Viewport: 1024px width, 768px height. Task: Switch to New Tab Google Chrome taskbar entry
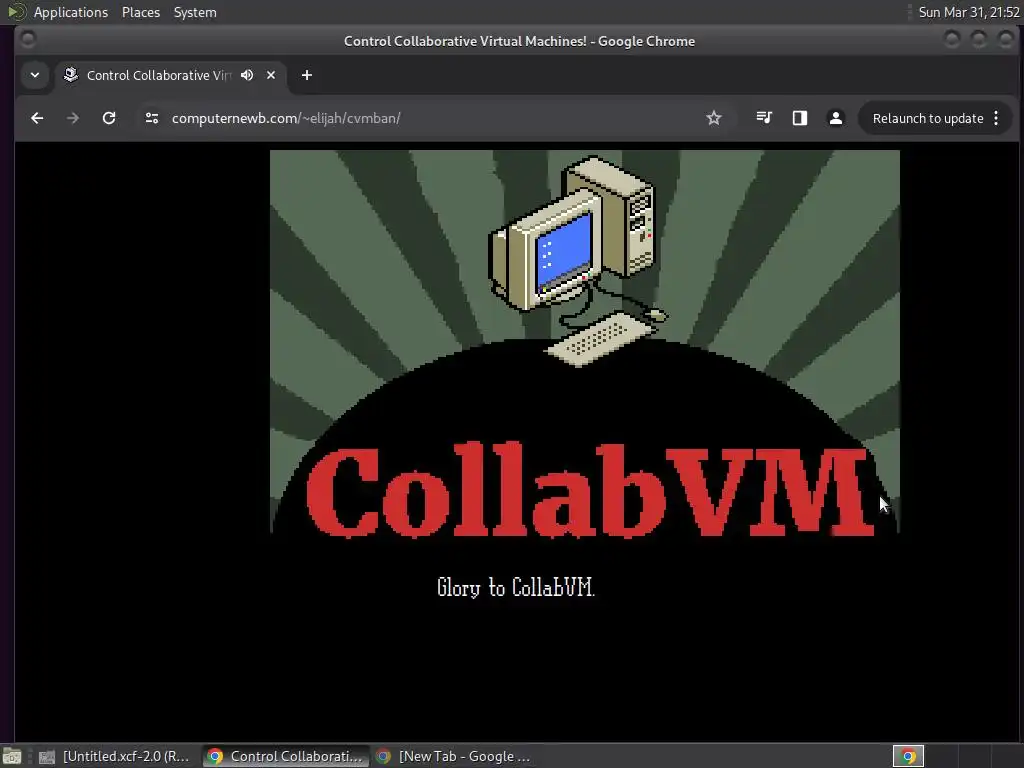(x=454, y=756)
